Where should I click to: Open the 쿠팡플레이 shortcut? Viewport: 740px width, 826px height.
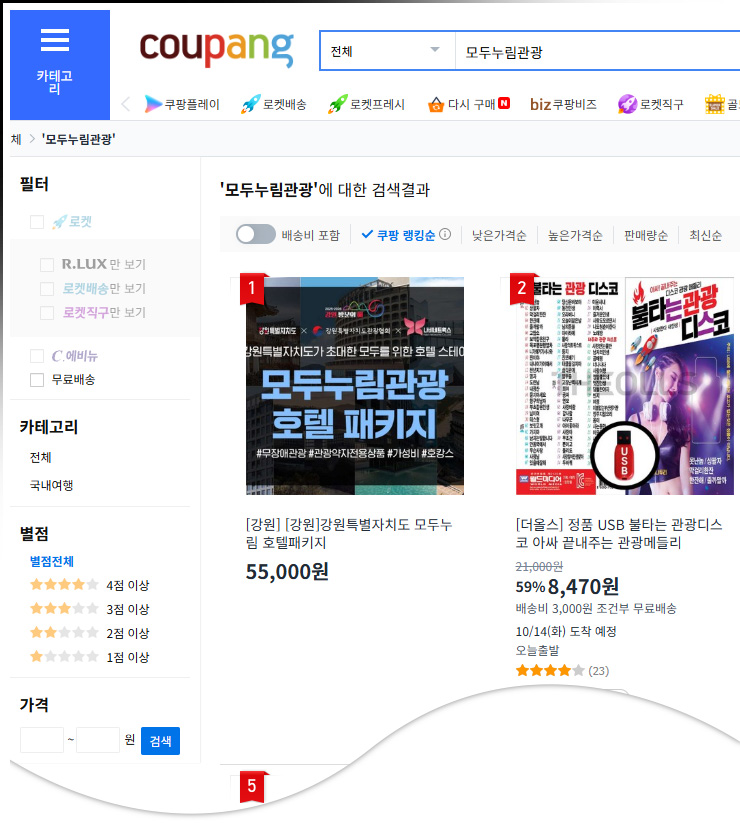coord(182,104)
